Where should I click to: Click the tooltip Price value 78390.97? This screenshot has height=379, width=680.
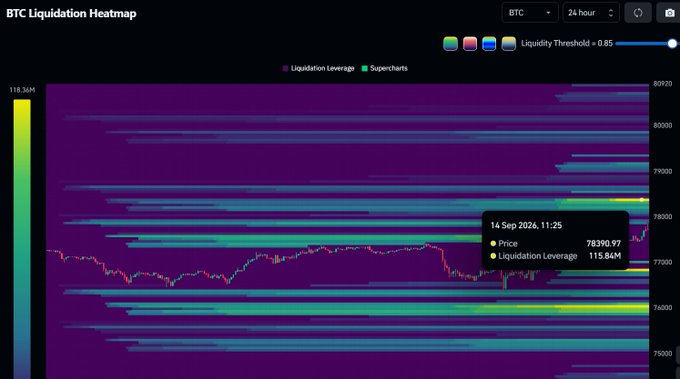tap(603, 243)
